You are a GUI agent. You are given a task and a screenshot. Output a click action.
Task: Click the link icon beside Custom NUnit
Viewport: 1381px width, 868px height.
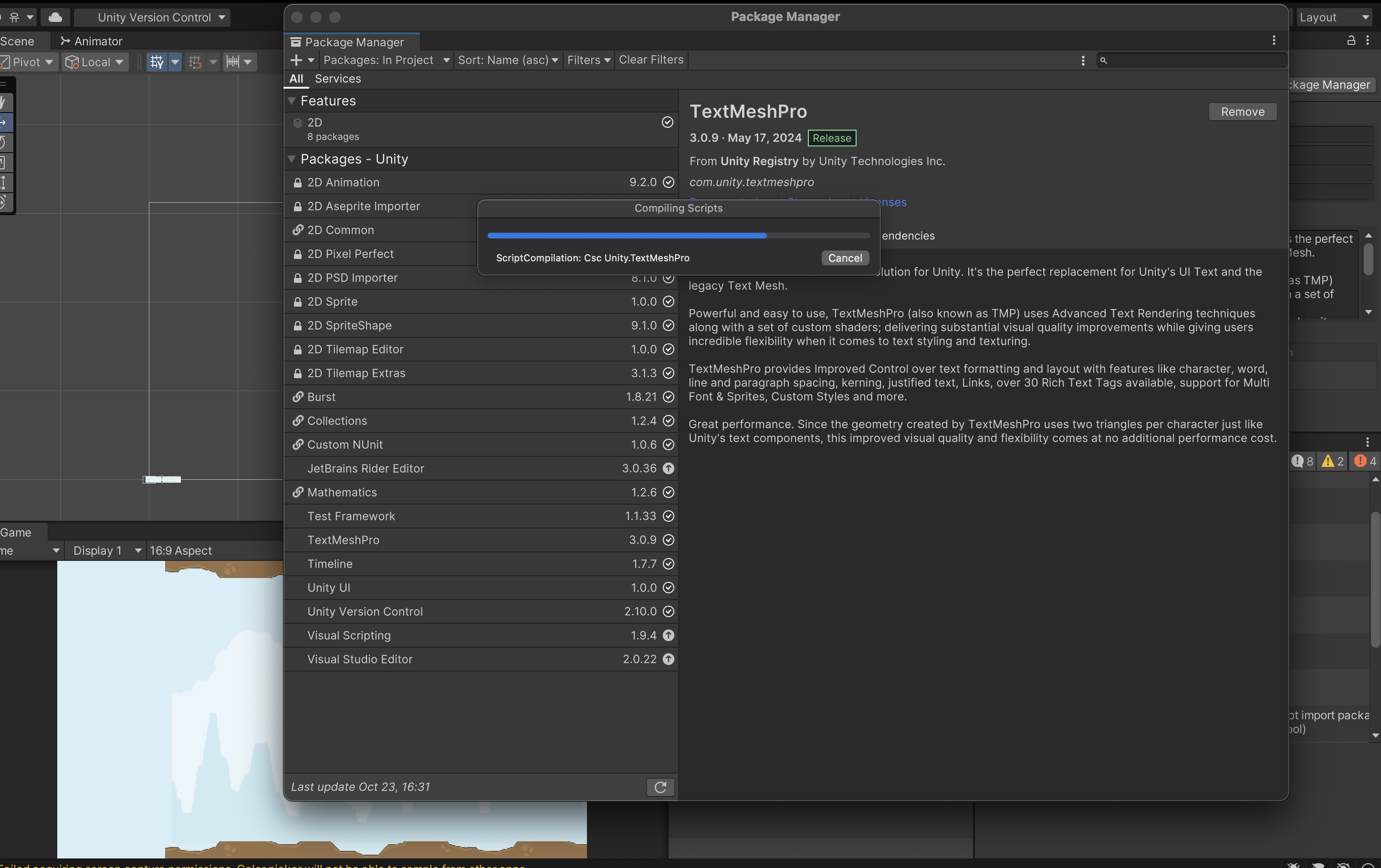(x=298, y=444)
